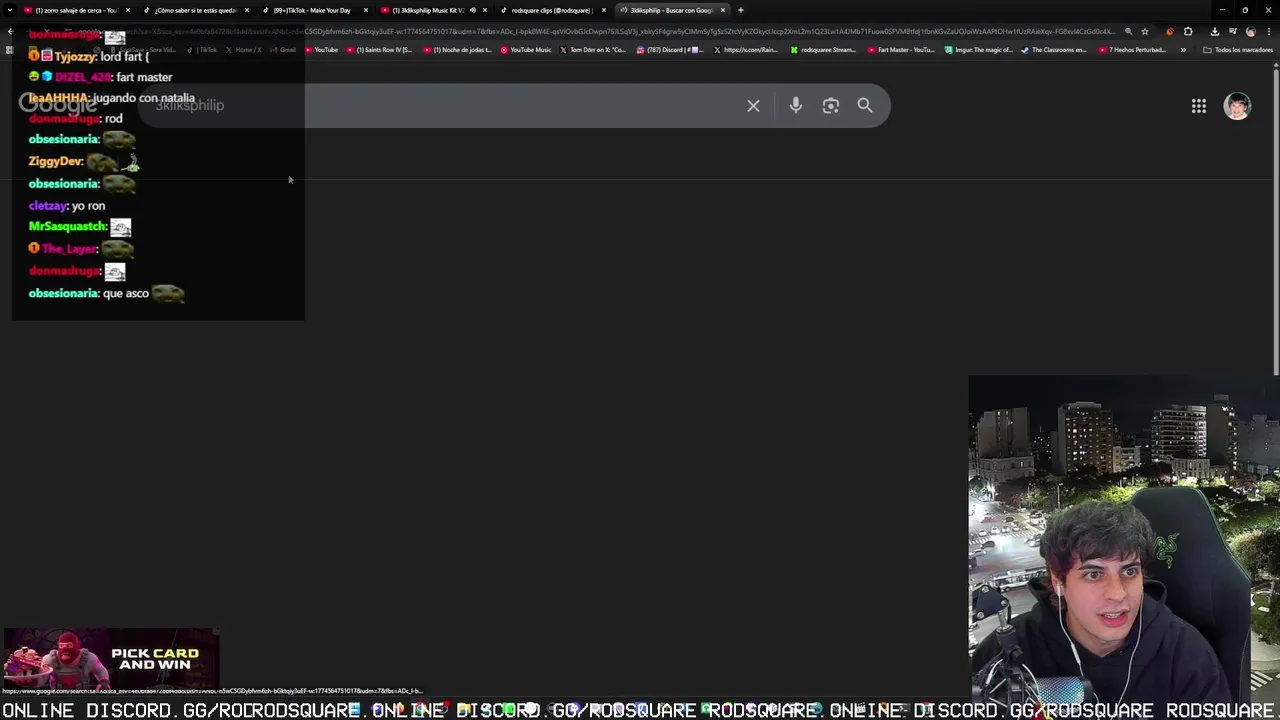This screenshot has height=720, width=1280.
Task: Open the Gmail bookmark
Action: [284, 50]
